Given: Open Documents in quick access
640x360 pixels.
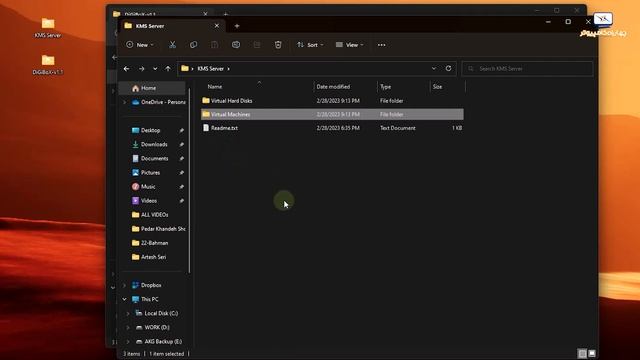Looking at the screenshot, I should 150,158.
